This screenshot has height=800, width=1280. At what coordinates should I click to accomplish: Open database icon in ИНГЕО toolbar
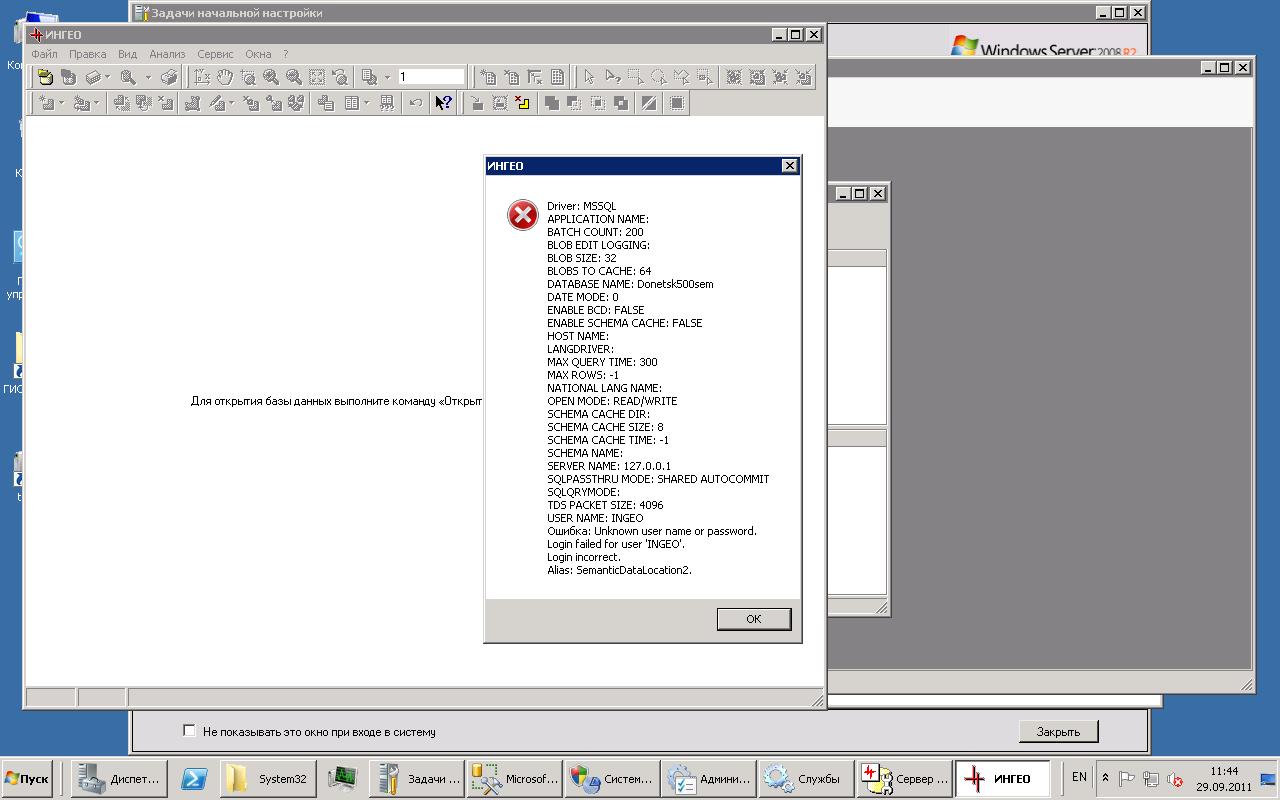pyautogui.click(x=45, y=77)
